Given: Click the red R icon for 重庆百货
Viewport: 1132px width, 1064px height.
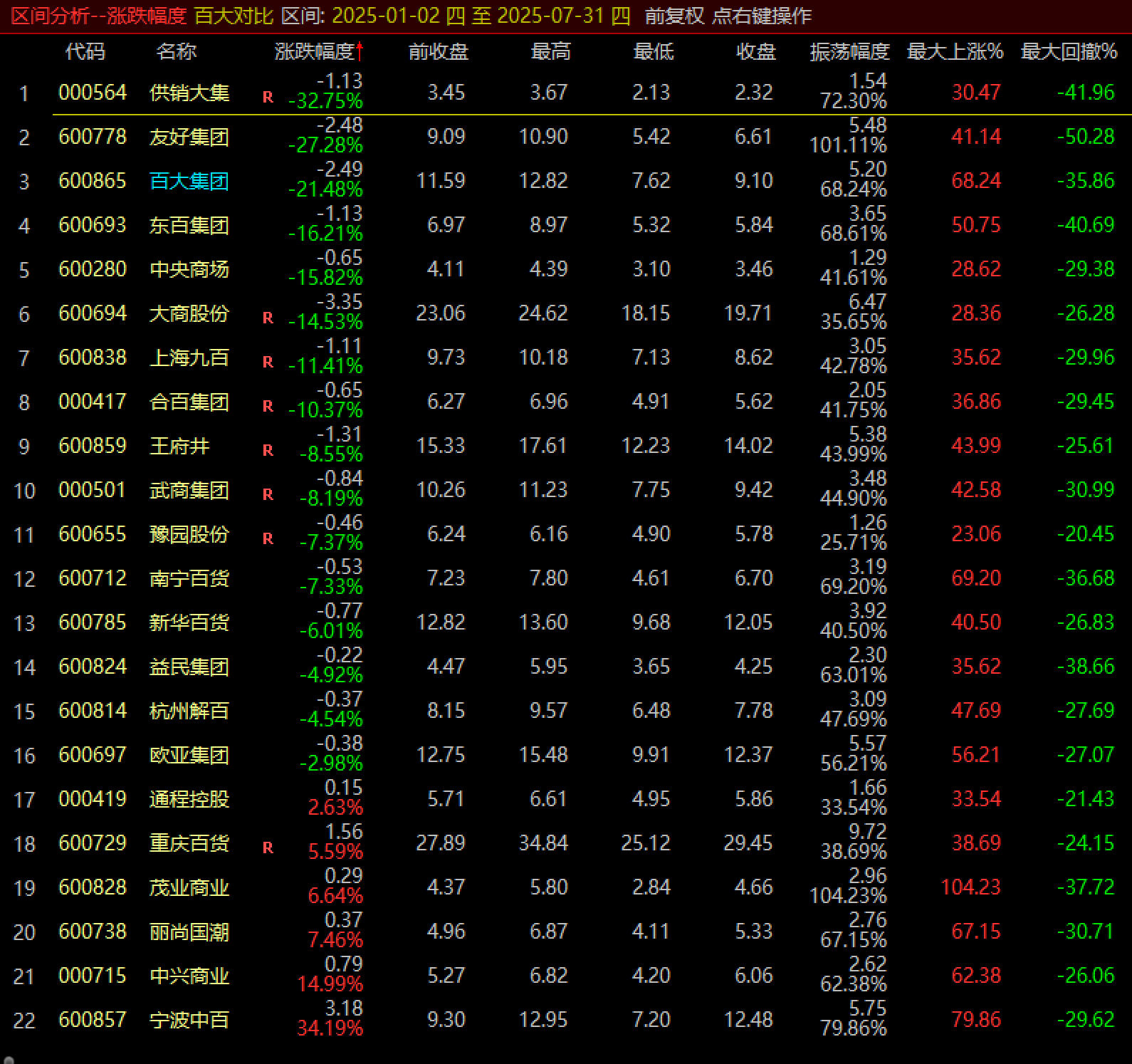Looking at the screenshot, I should point(268,847).
